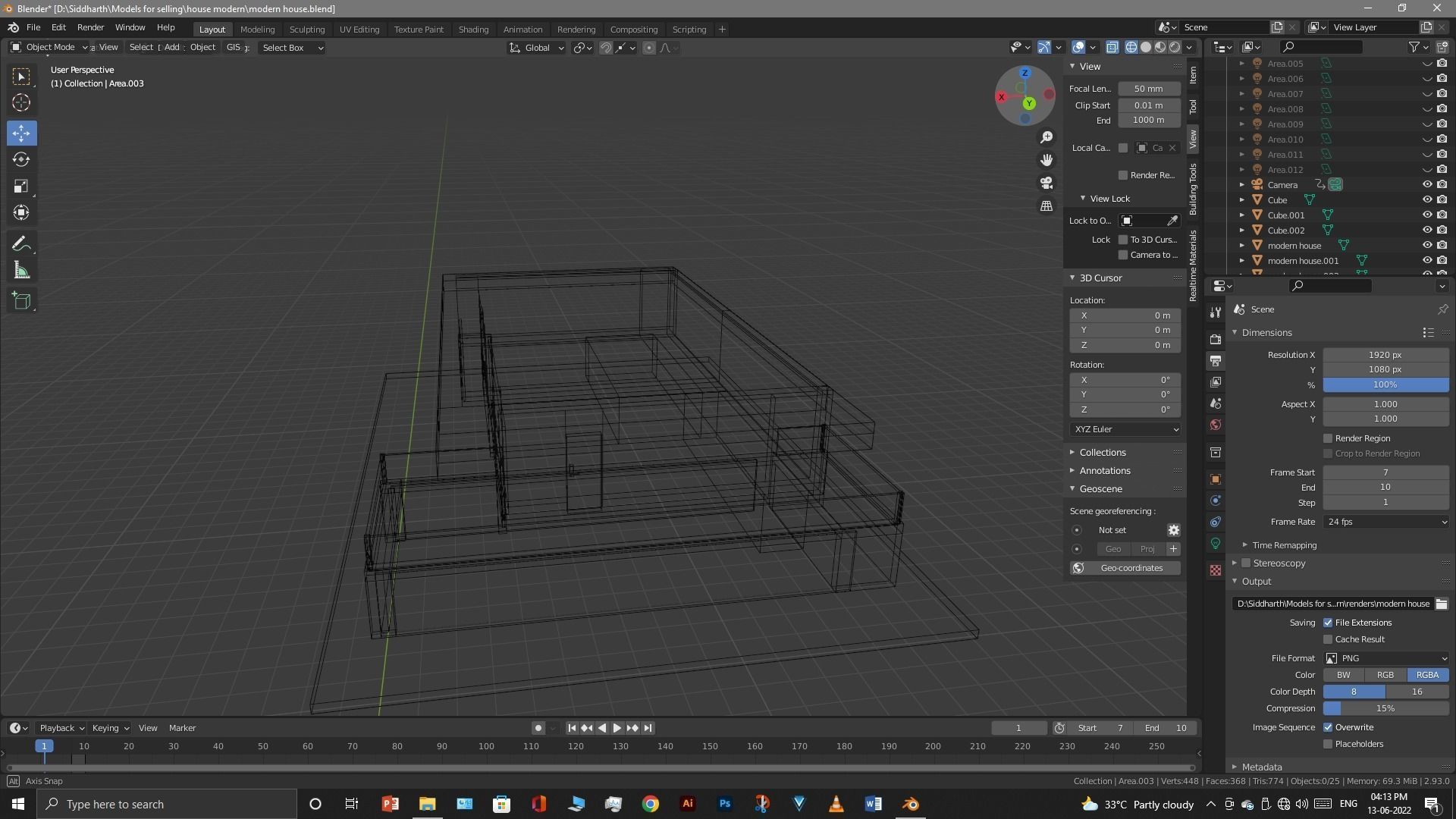This screenshot has width=1456, height=819.
Task: Expand the Collections panel
Action: 1102,453
